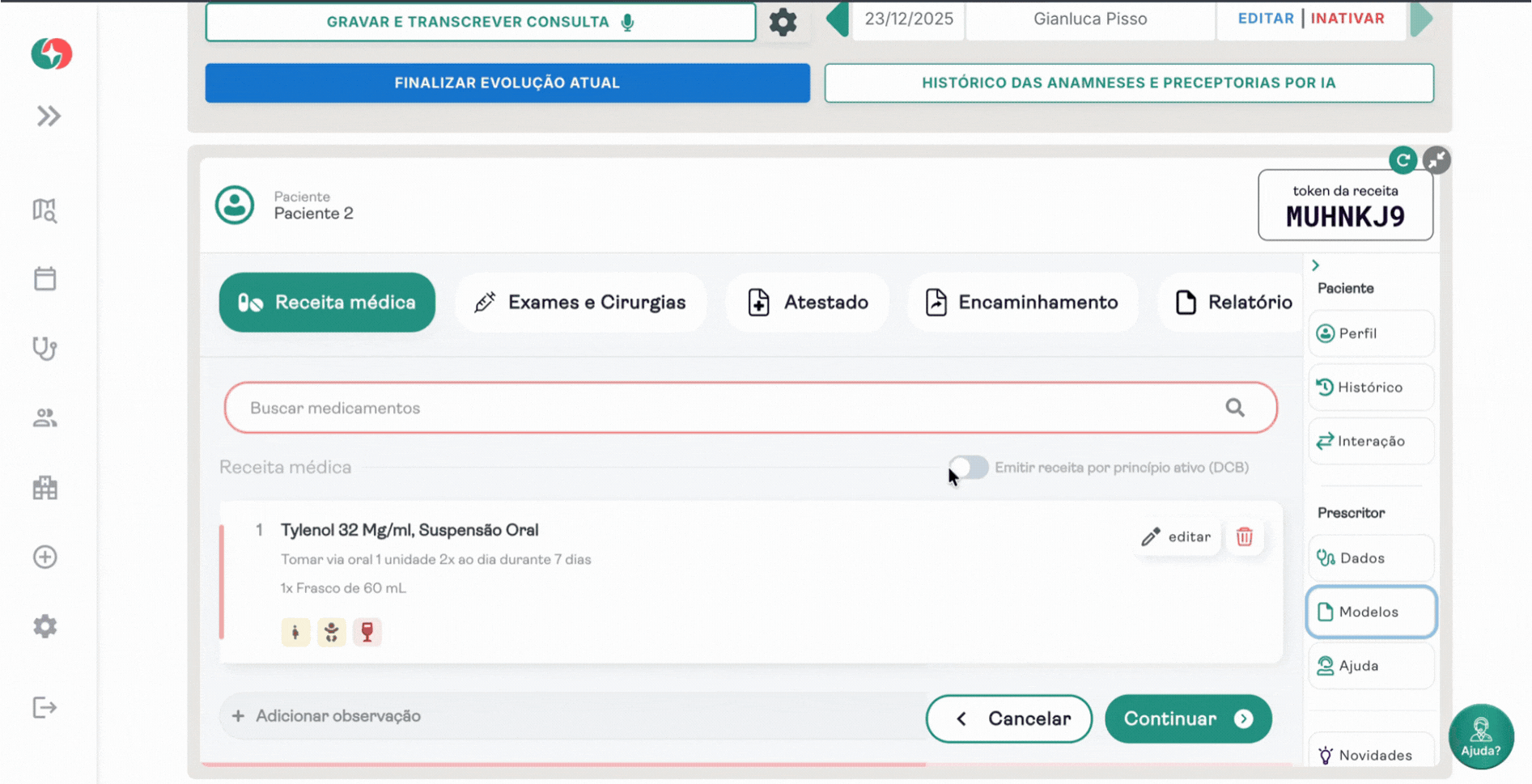Click the magnifier icon in medication search
1532x784 pixels.
[x=1234, y=408]
